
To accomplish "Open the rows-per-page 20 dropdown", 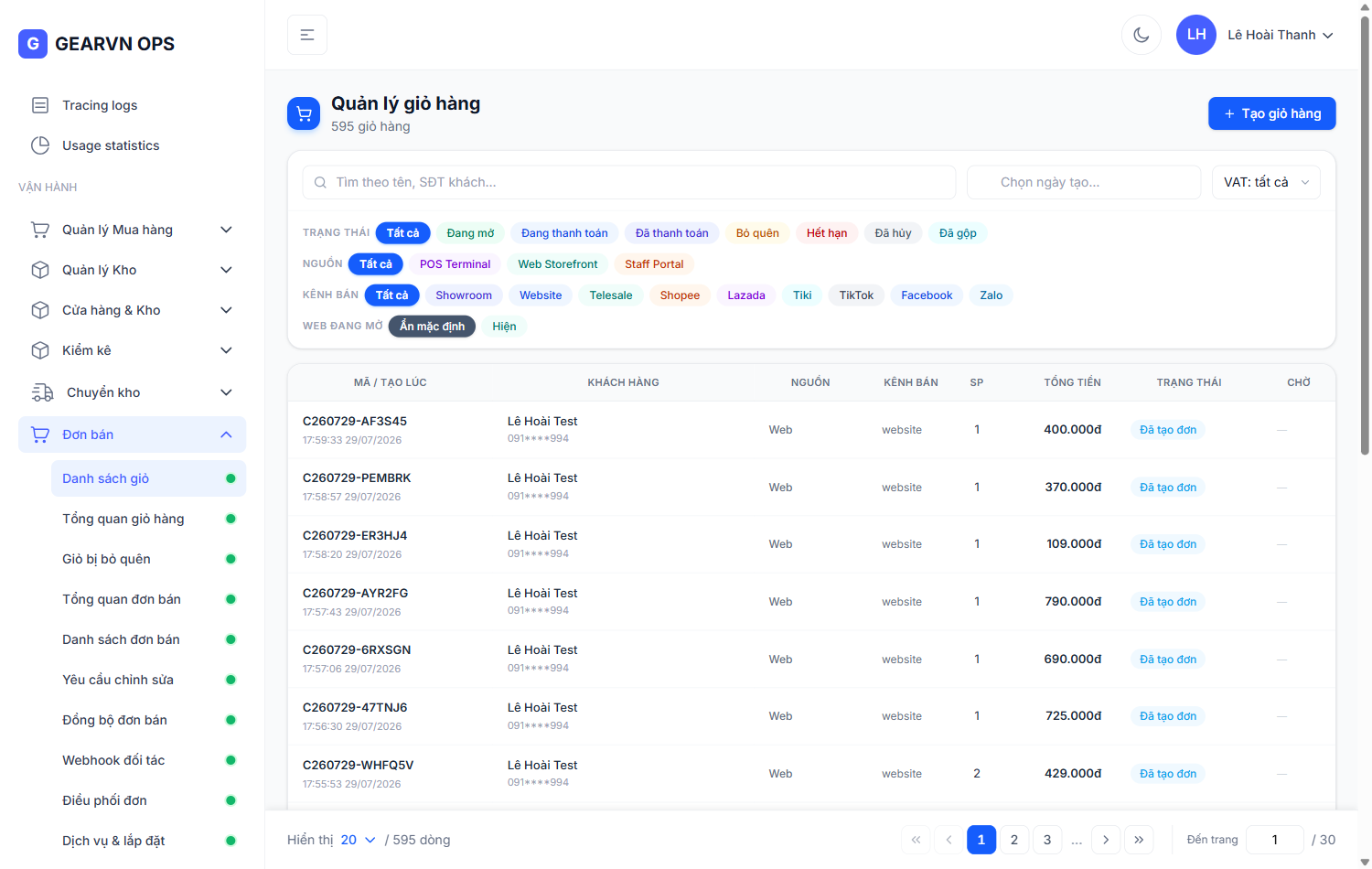I will pos(358,840).
